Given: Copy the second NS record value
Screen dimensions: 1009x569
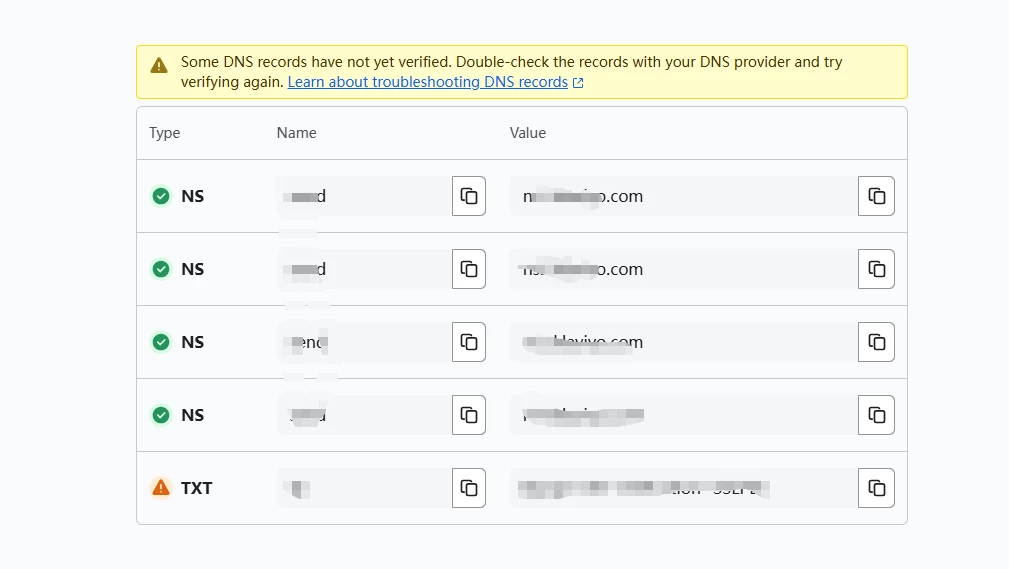Looking at the screenshot, I should click(x=876, y=269).
